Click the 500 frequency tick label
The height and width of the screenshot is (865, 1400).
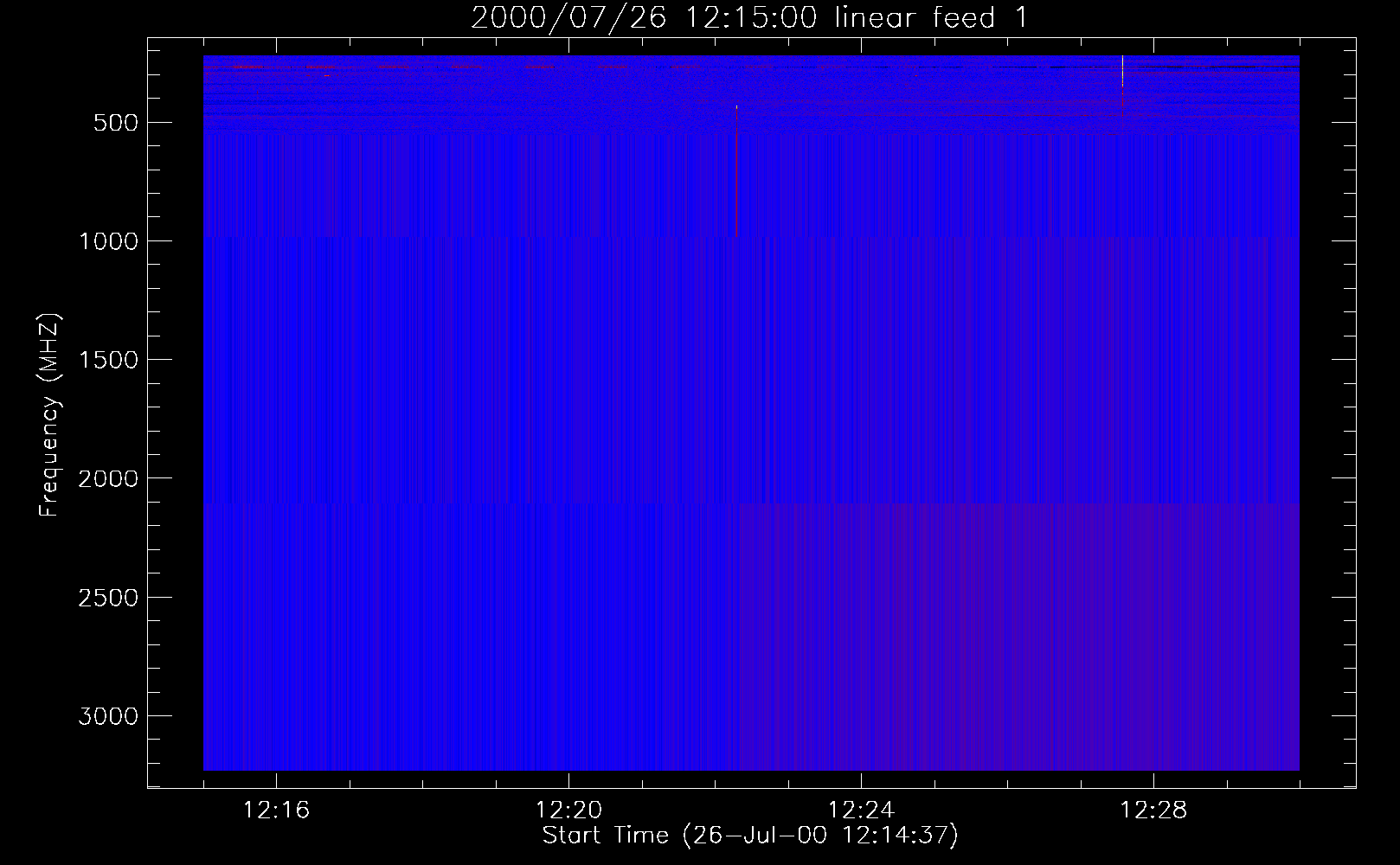pyautogui.click(x=117, y=123)
